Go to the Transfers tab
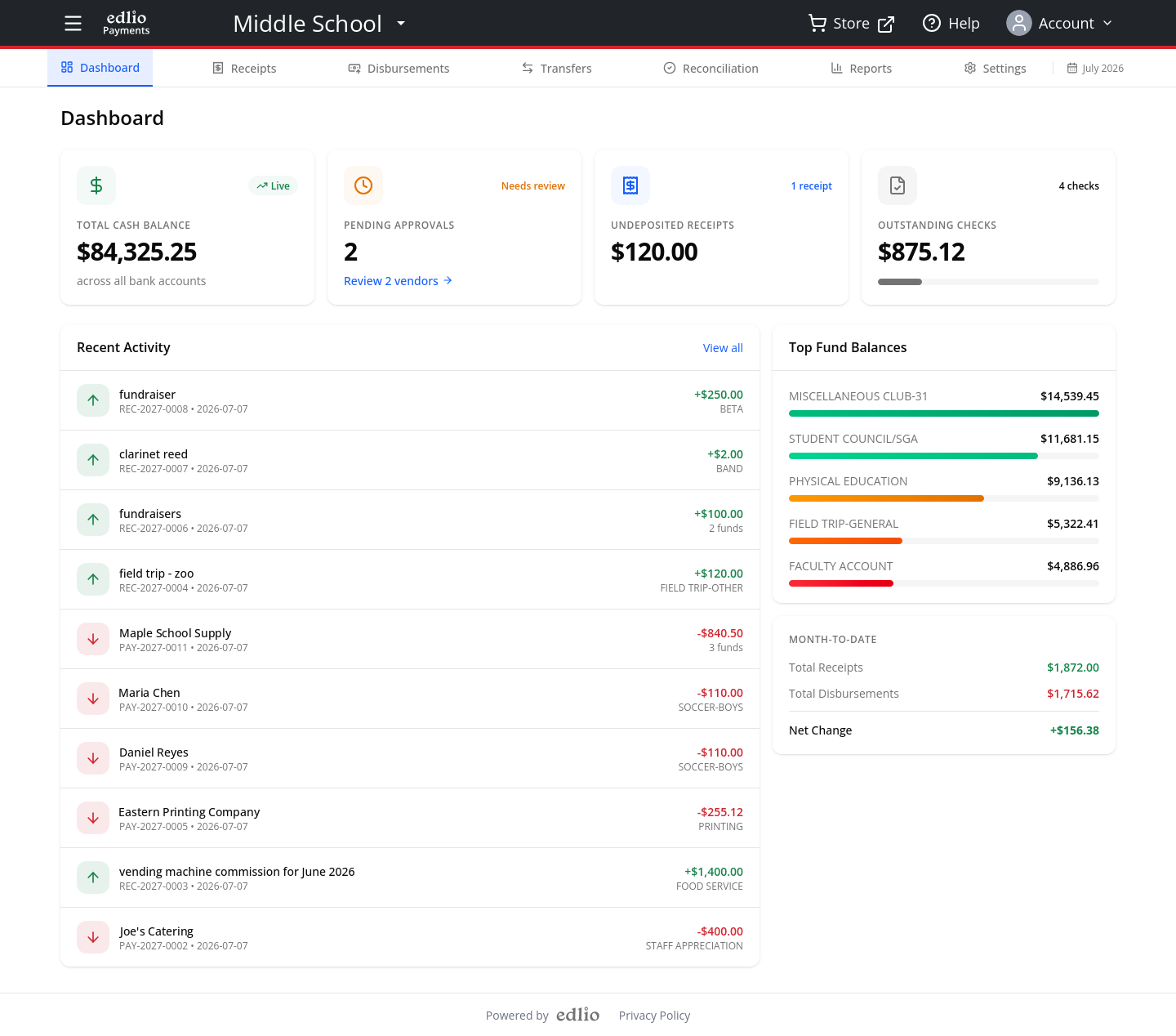The height and width of the screenshot is (1036, 1176). coord(557,69)
